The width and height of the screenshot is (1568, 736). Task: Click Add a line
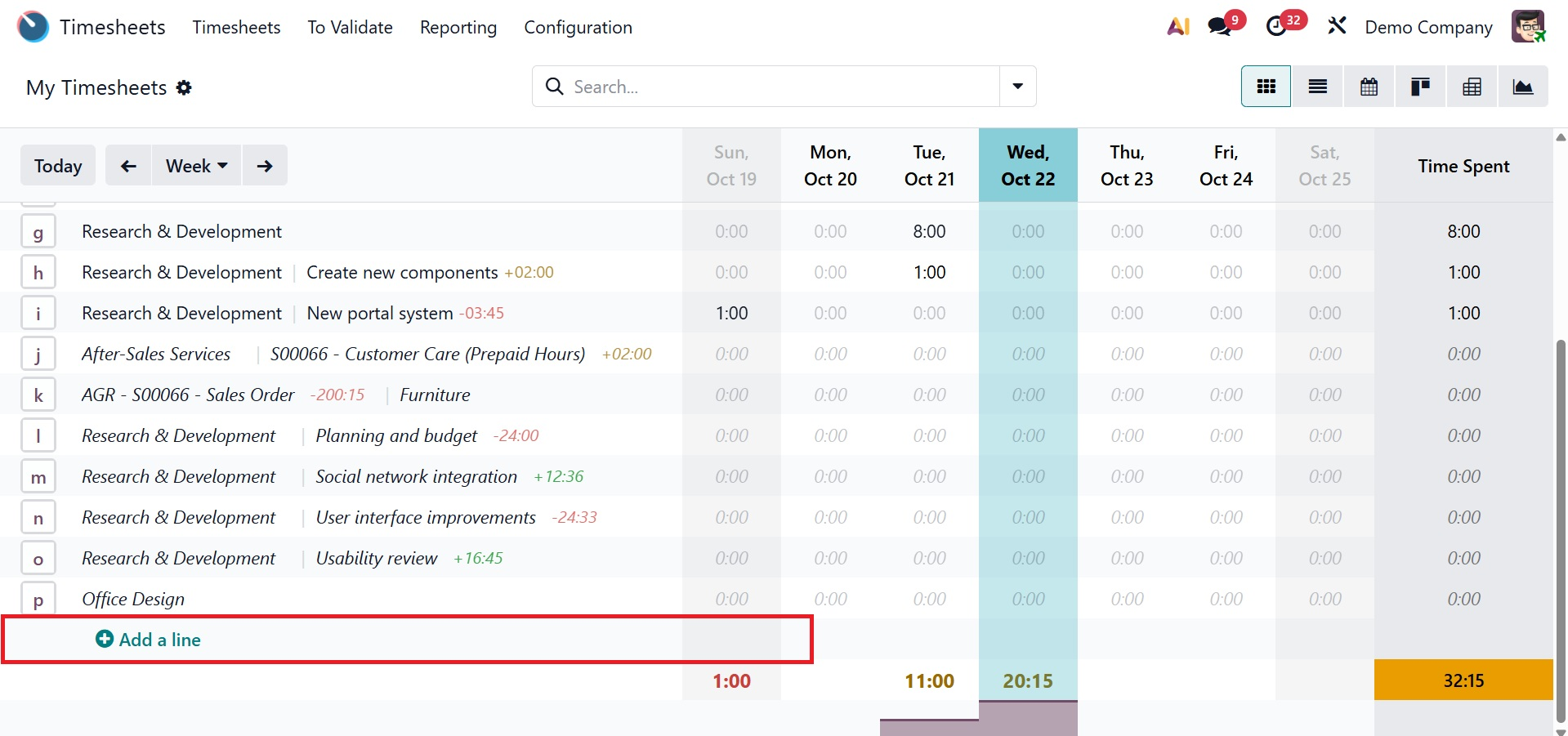tap(149, 640)
